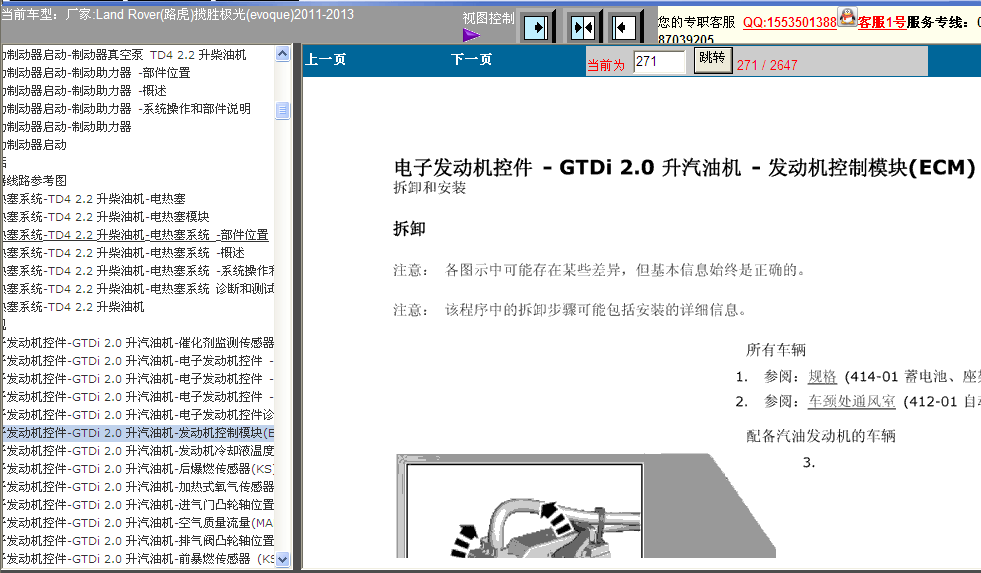Select 电热塞系统 诊断和测试 entry
This screenshot has height=573, width=981.
point(138,289)
